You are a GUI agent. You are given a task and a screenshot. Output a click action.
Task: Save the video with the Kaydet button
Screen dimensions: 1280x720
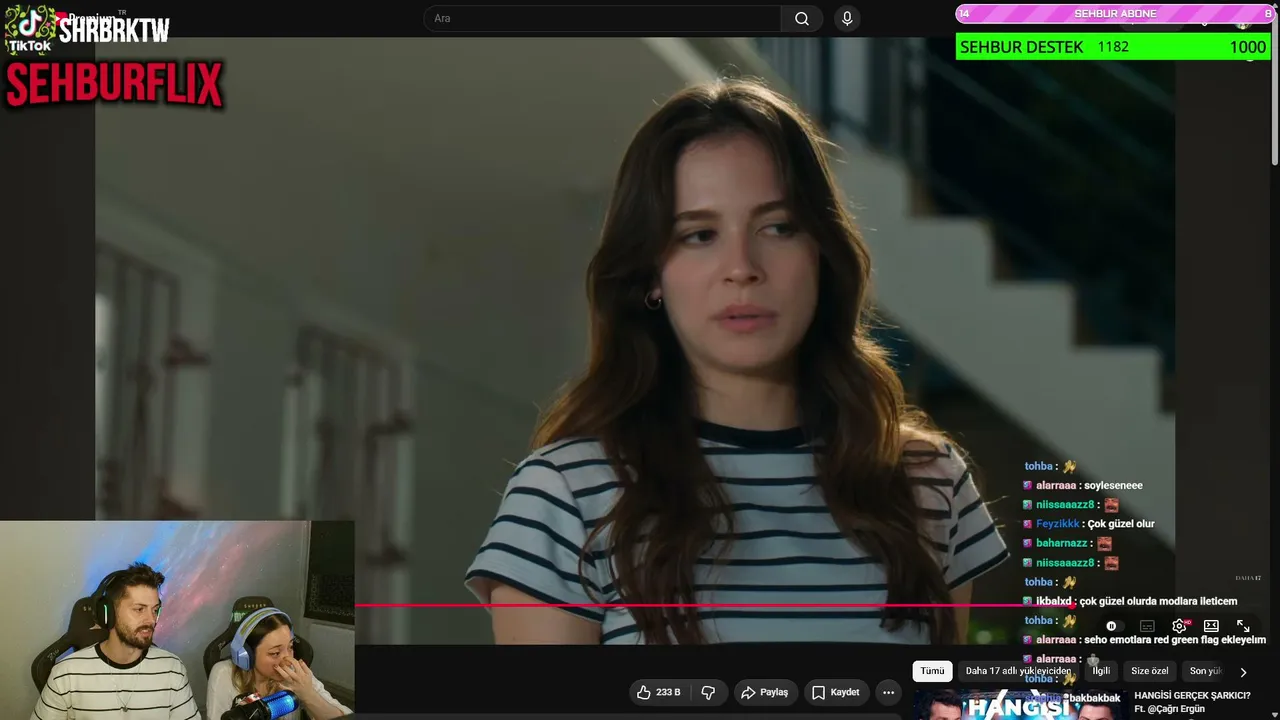pos(835,692)
